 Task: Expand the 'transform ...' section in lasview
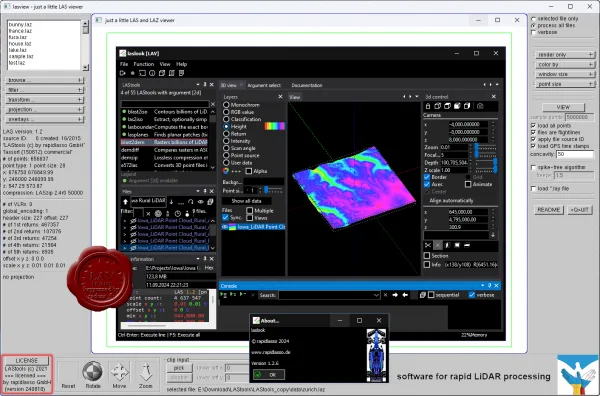coord(44,100)
